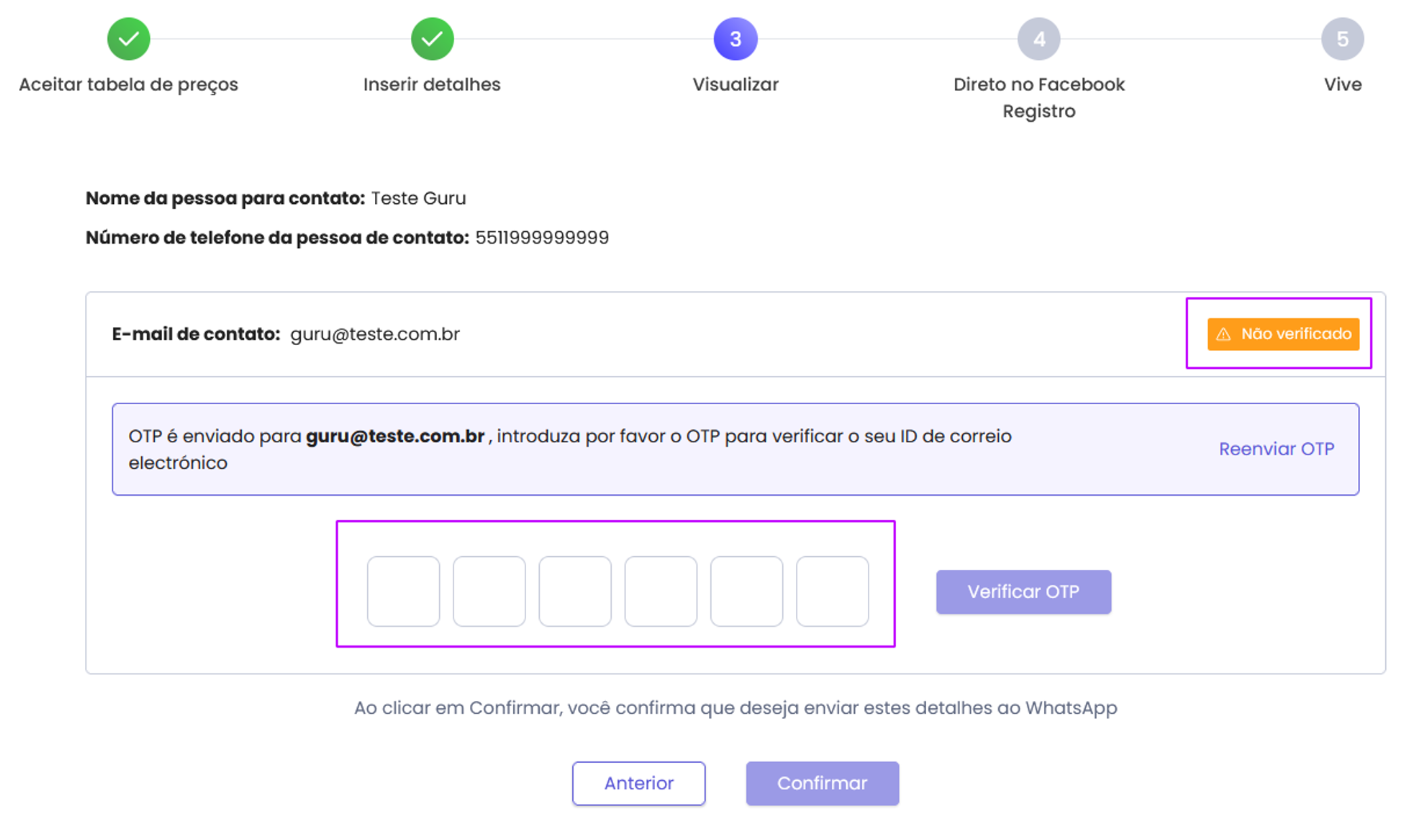1409x815 pixels.
Task: Click the green checkmark above Inserir detalhes
Action: point(432,39)
